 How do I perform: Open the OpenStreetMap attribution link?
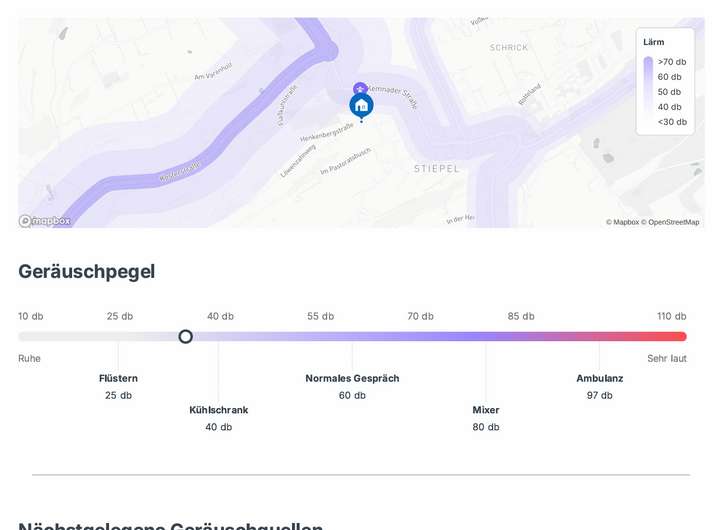click(x=671, y=222)
